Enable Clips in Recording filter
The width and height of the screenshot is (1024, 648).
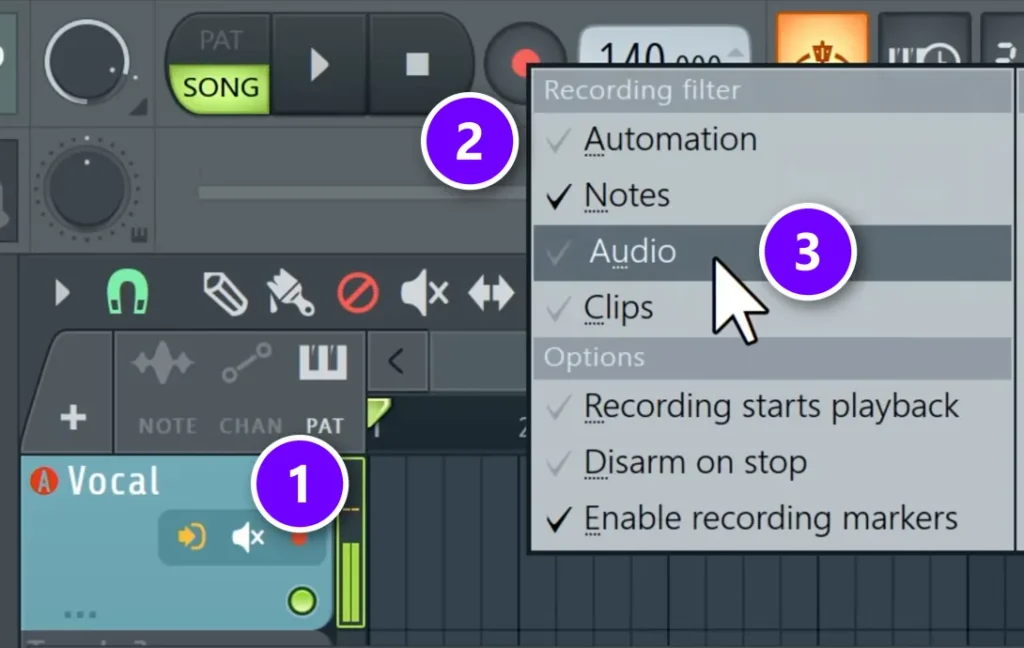click(x=772, y=308)
